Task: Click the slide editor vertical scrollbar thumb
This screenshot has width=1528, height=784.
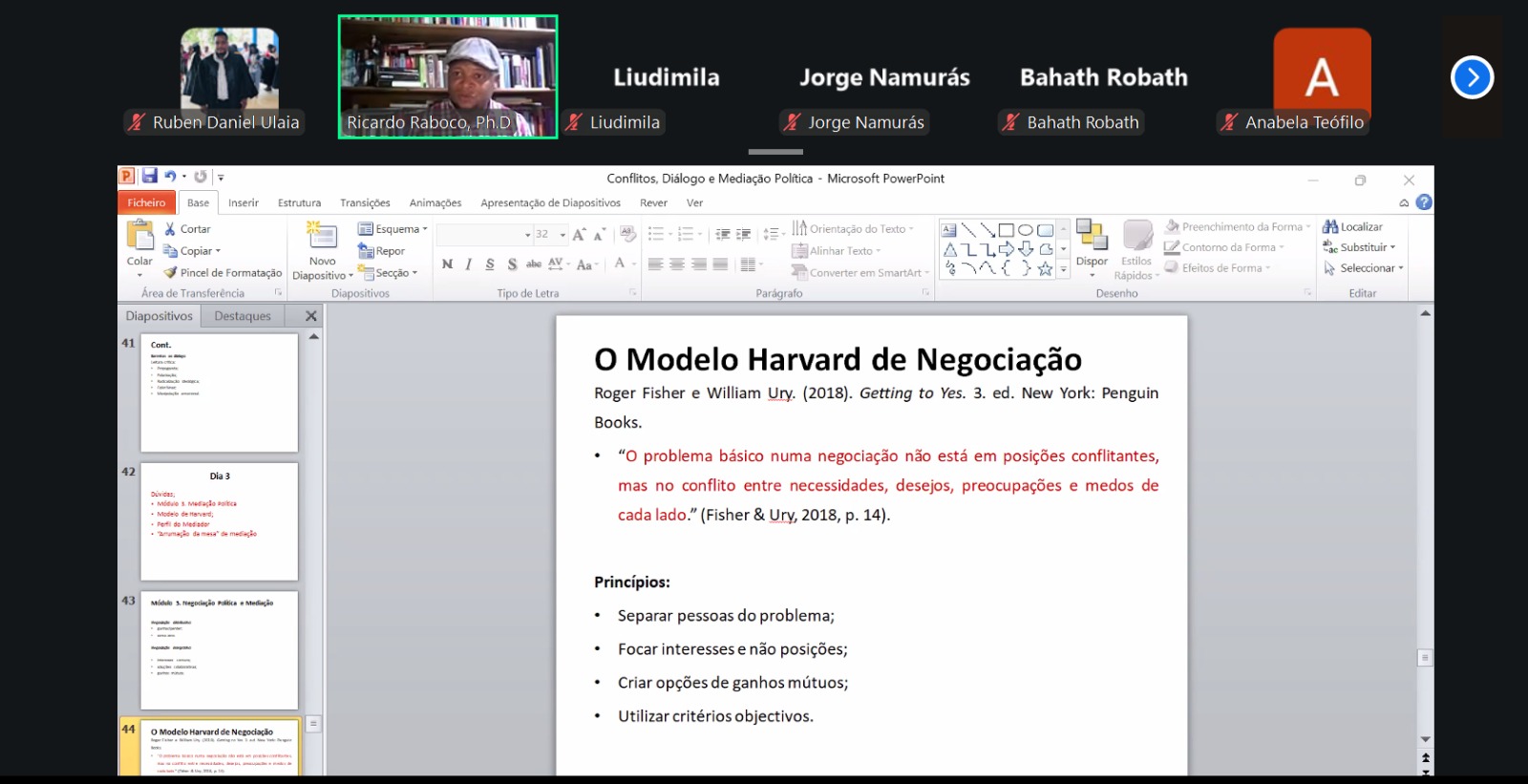Action: tap(1425, 658)
